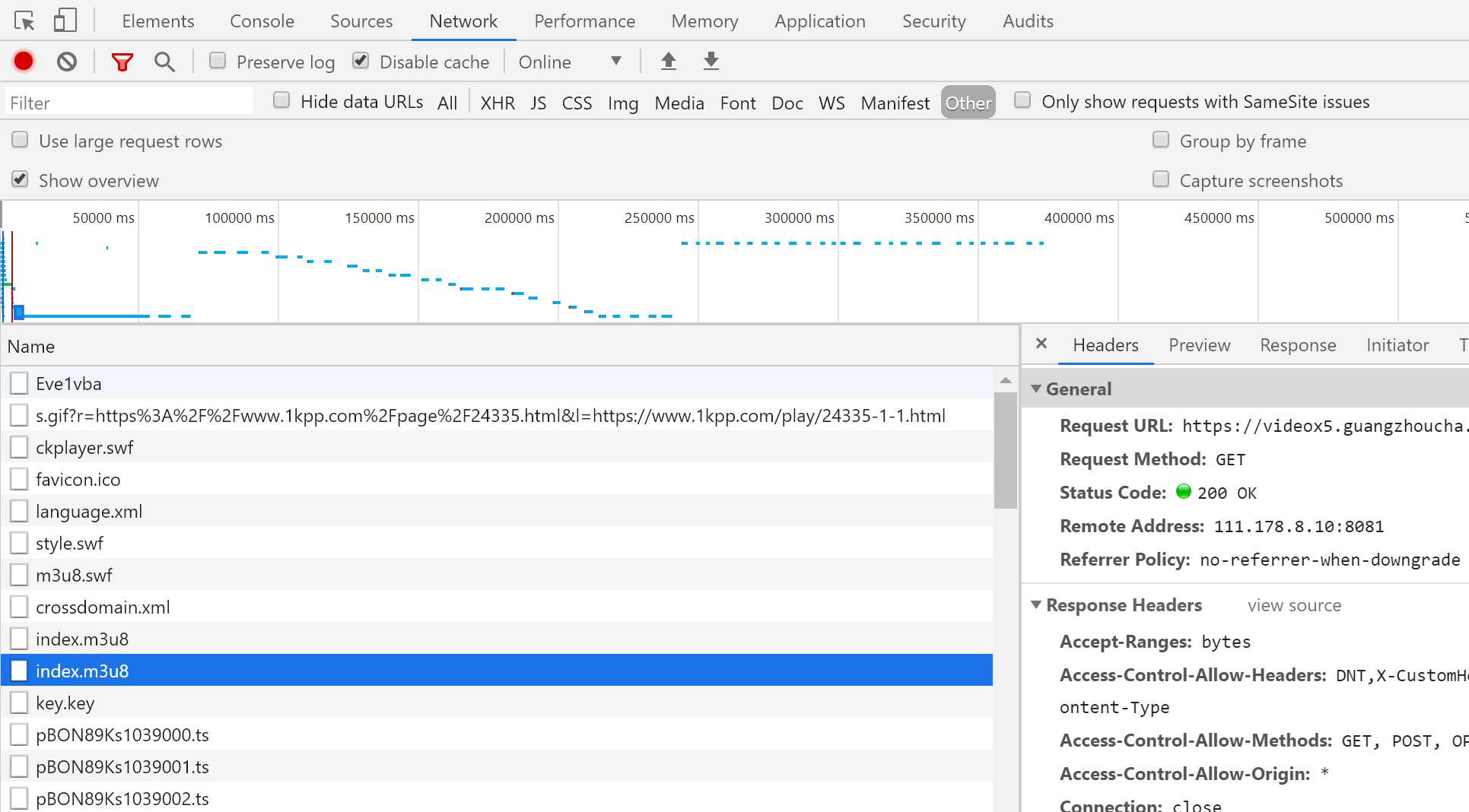Filter requests by XHR type
This screenshot has height=812, width=1469.
click(498, 103)
